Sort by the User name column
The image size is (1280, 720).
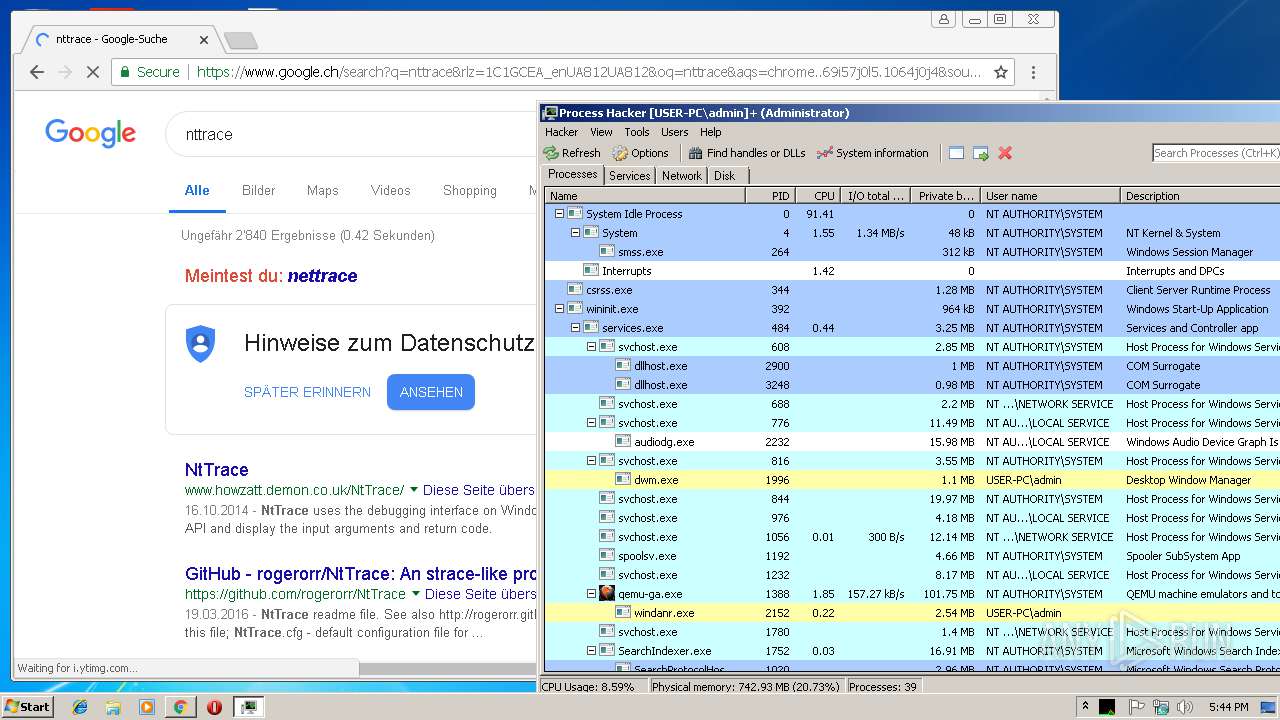pyautogui.click(x=1049, y=196)
